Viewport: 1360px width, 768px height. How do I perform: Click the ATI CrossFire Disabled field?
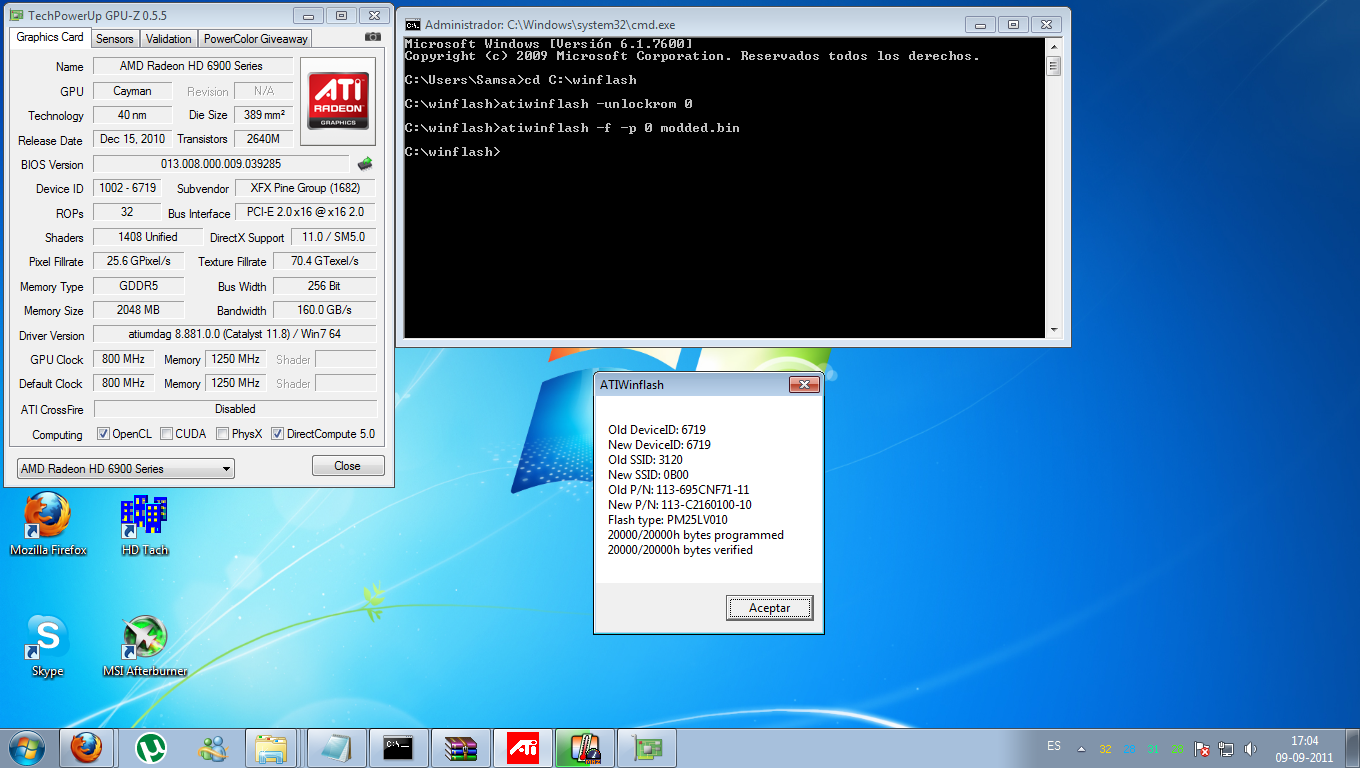pos(235,409)
